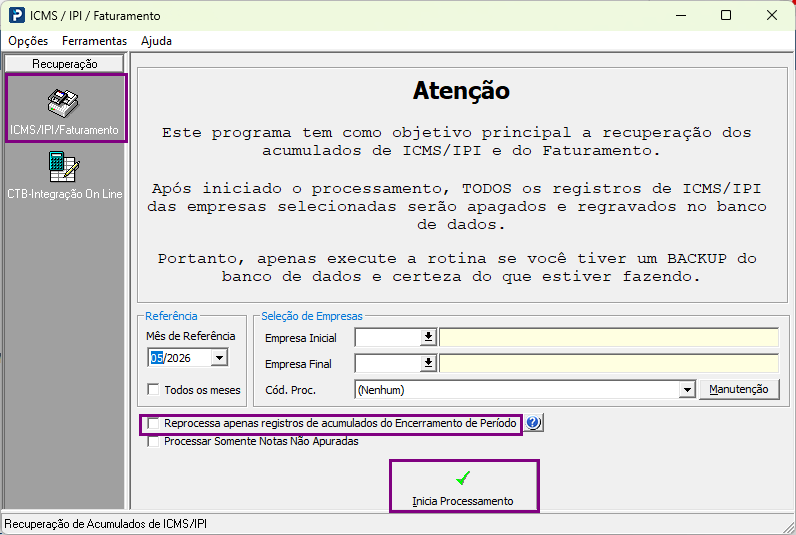The width and height of the screenshot is (796, 535).
Task: Click the app logo in title bar
Action: pos(16,15)
